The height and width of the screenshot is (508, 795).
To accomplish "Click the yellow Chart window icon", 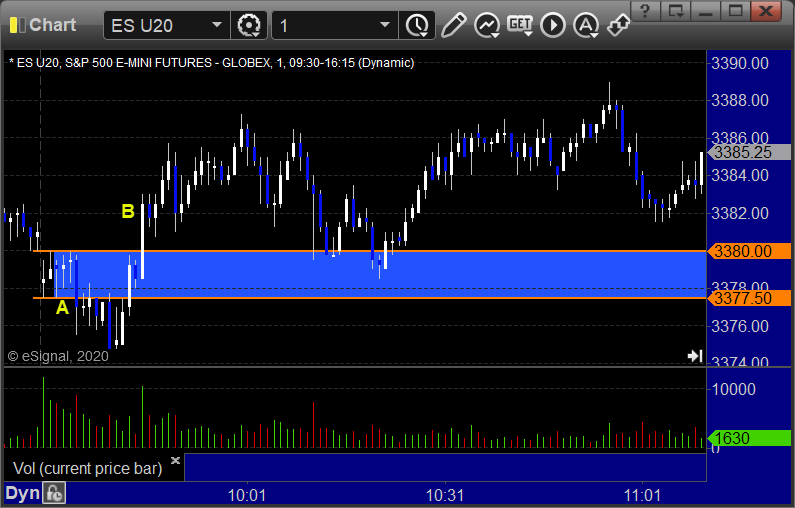I will coord(17,25).
